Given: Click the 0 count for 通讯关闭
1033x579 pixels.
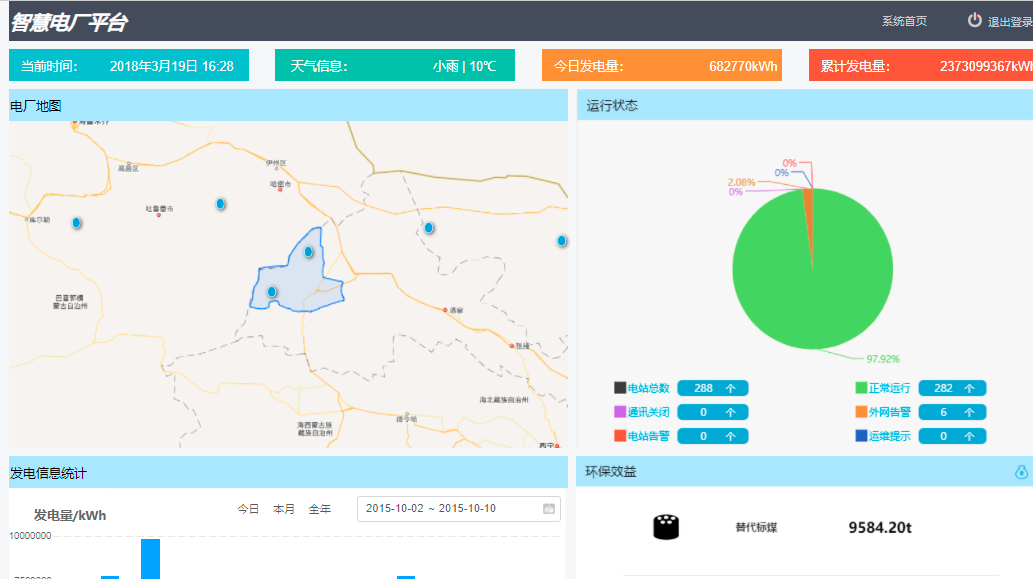Looking at the screenshot, I should (703, 412).
